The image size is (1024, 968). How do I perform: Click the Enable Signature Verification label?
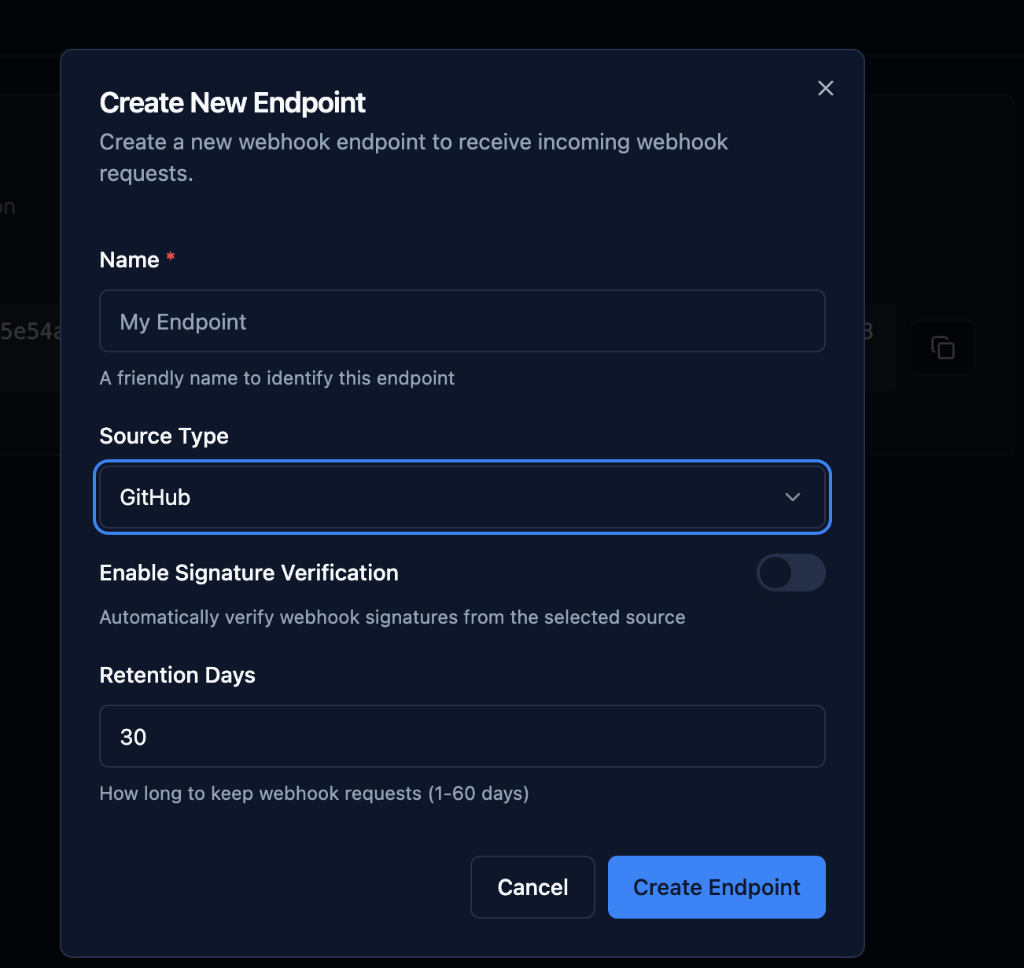(x=249, y=573)
